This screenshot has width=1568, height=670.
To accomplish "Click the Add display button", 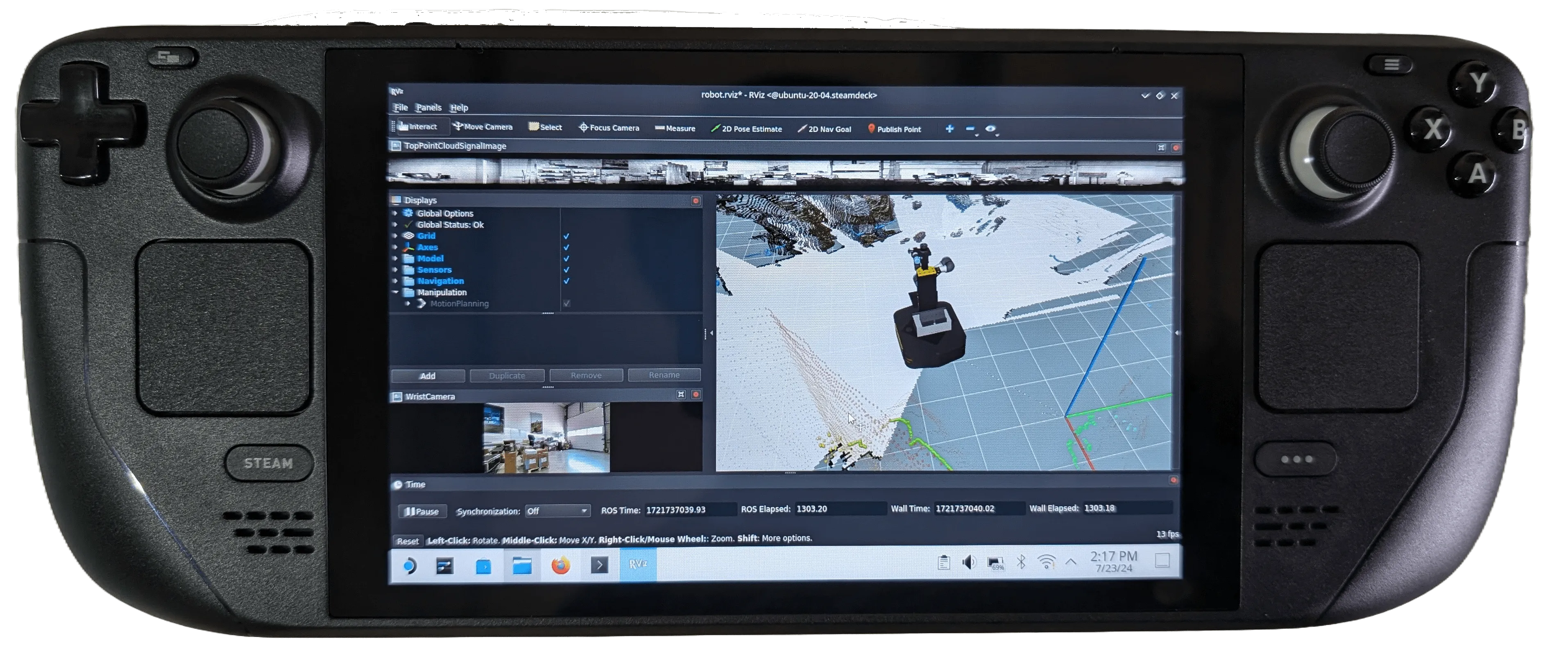I will coord(428,376).
